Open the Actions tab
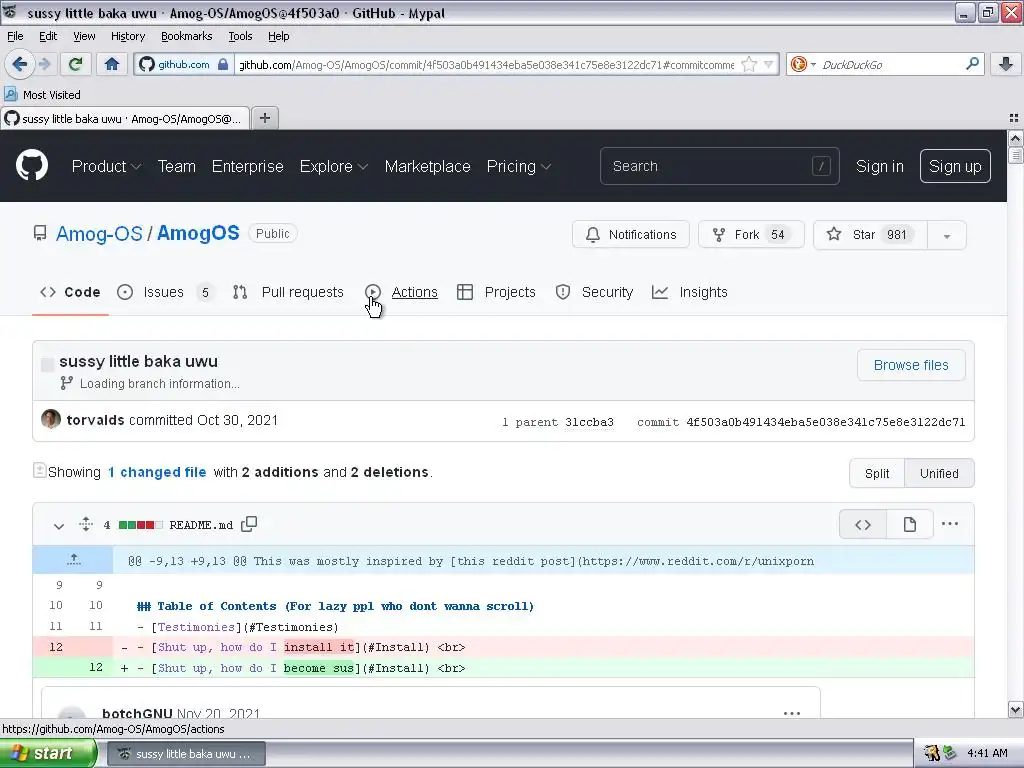 tap(402, 292)
